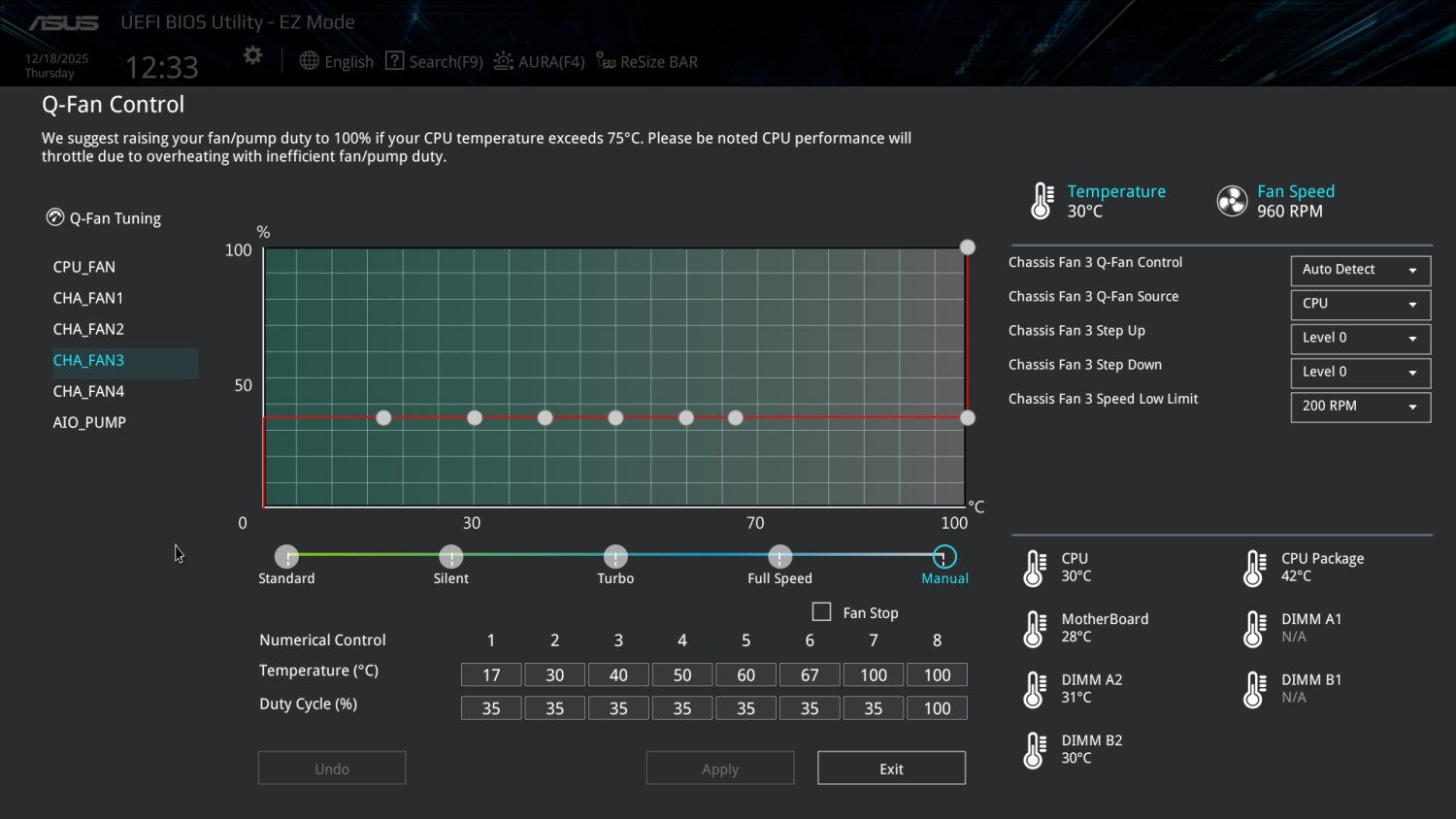Click Duty Cycle field for point 8
Image resolution: width=1456 pixels, height=819 pixels.
937,708
